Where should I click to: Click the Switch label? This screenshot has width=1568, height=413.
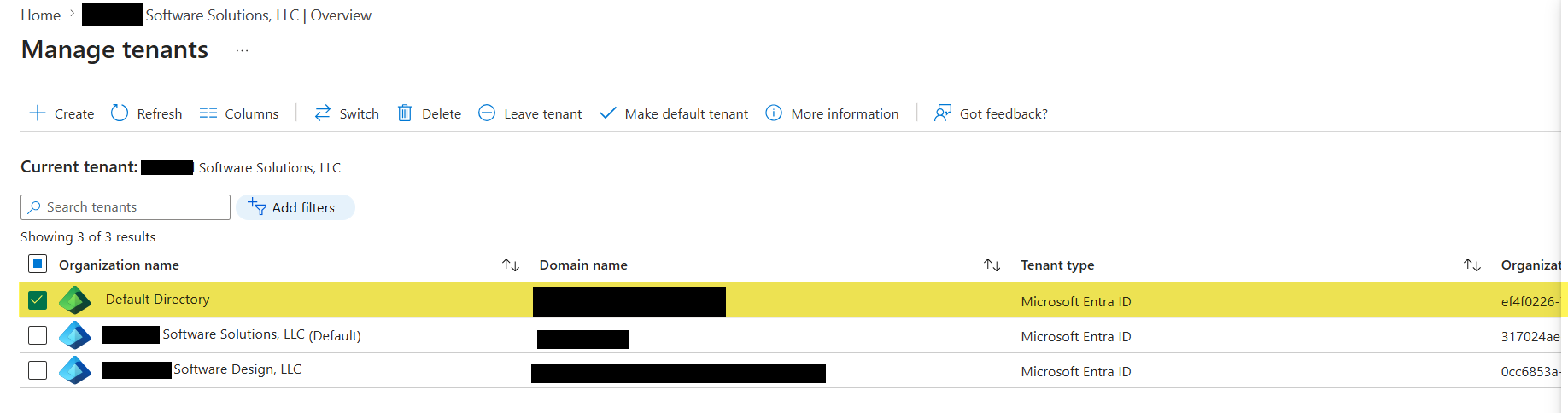click(x=360, y=113)
